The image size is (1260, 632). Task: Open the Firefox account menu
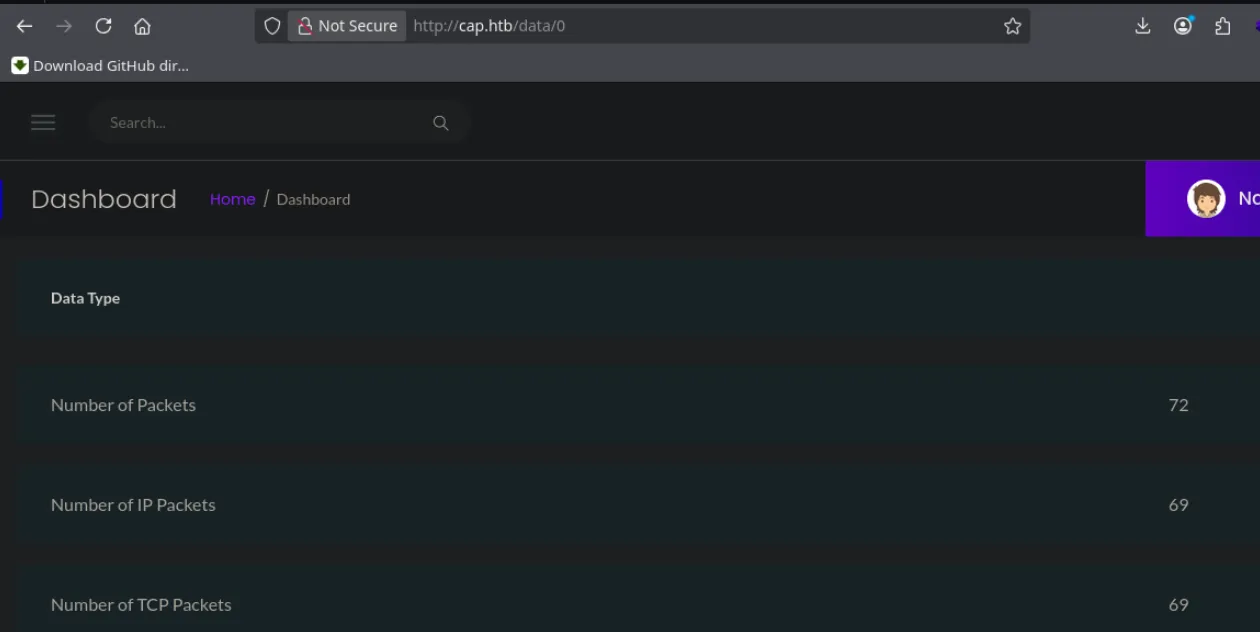(x=1183, y=26)
